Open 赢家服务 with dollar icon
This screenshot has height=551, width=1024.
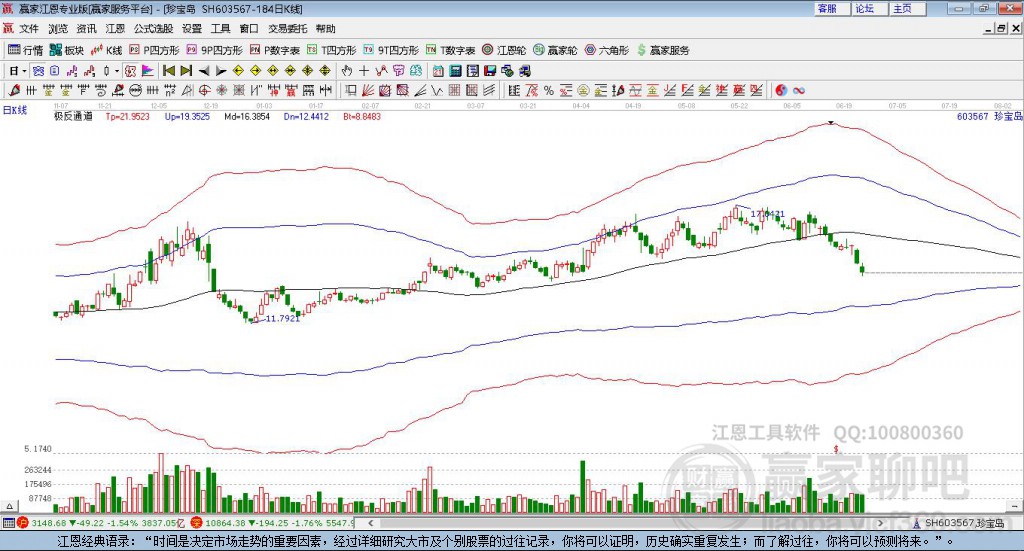click(x=663, y=50)
